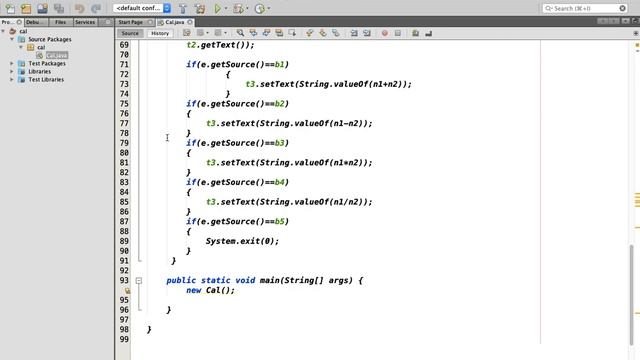
Task: Open the Profile Project dropdown arrow
Action: (269, 8)
